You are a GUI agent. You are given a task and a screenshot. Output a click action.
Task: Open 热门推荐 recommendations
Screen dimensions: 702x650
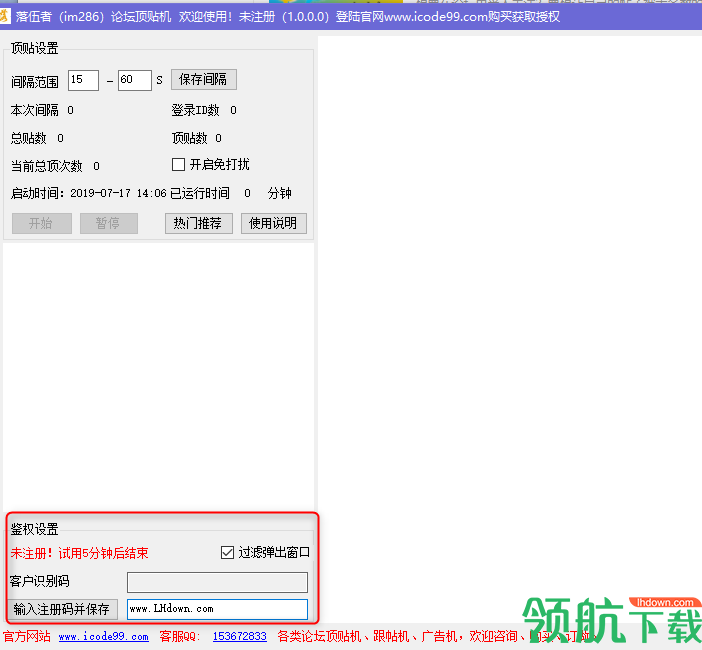(199, 223)
